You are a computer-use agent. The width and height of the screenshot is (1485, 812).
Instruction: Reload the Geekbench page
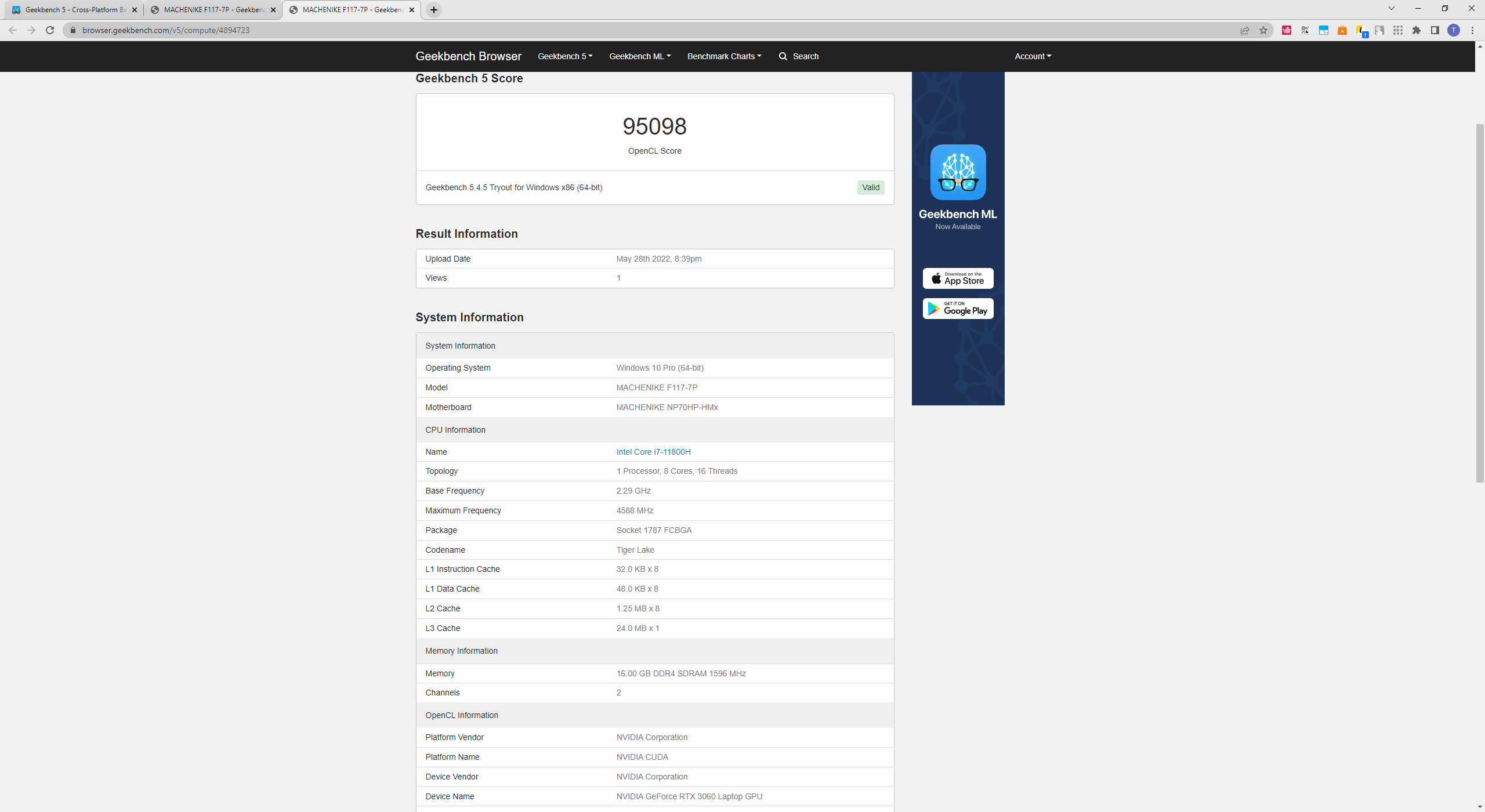(x=50, y=30)
